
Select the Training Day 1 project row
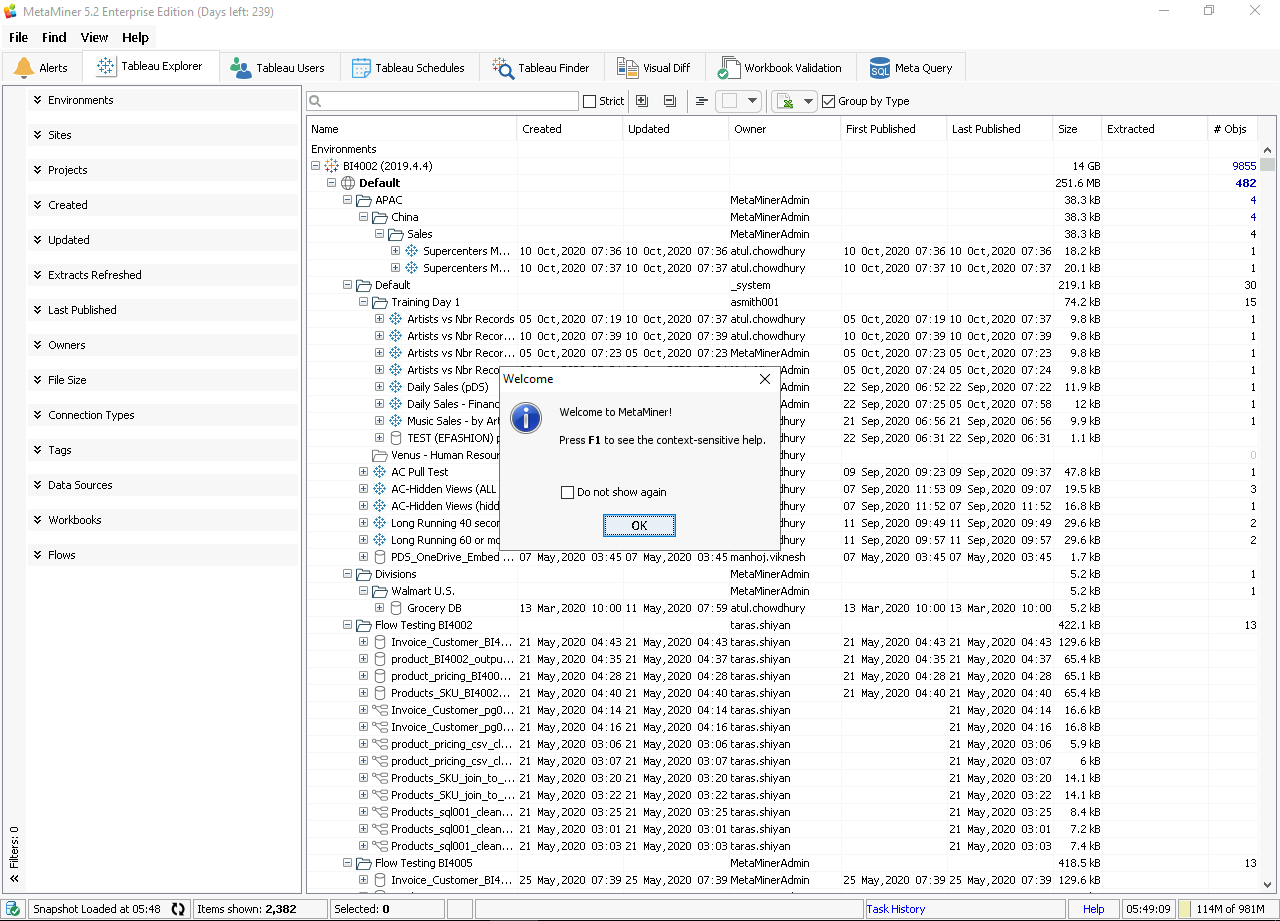tap(783, 302)
